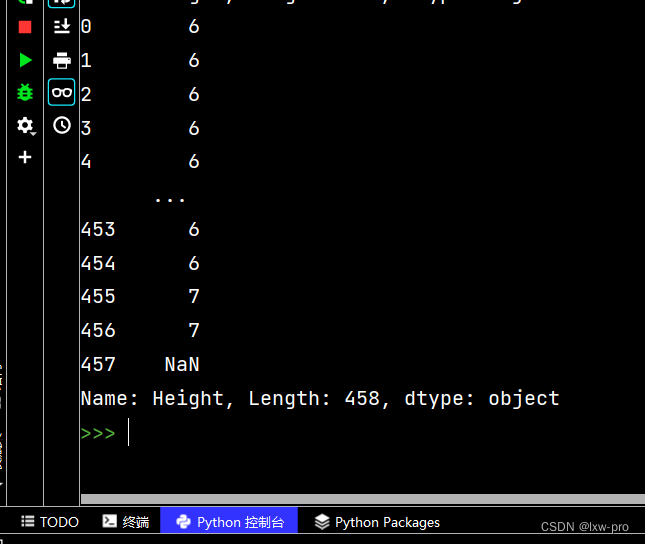Click index 453 in the output
This screenshot has width=645, height=544.
pos(98,229)
